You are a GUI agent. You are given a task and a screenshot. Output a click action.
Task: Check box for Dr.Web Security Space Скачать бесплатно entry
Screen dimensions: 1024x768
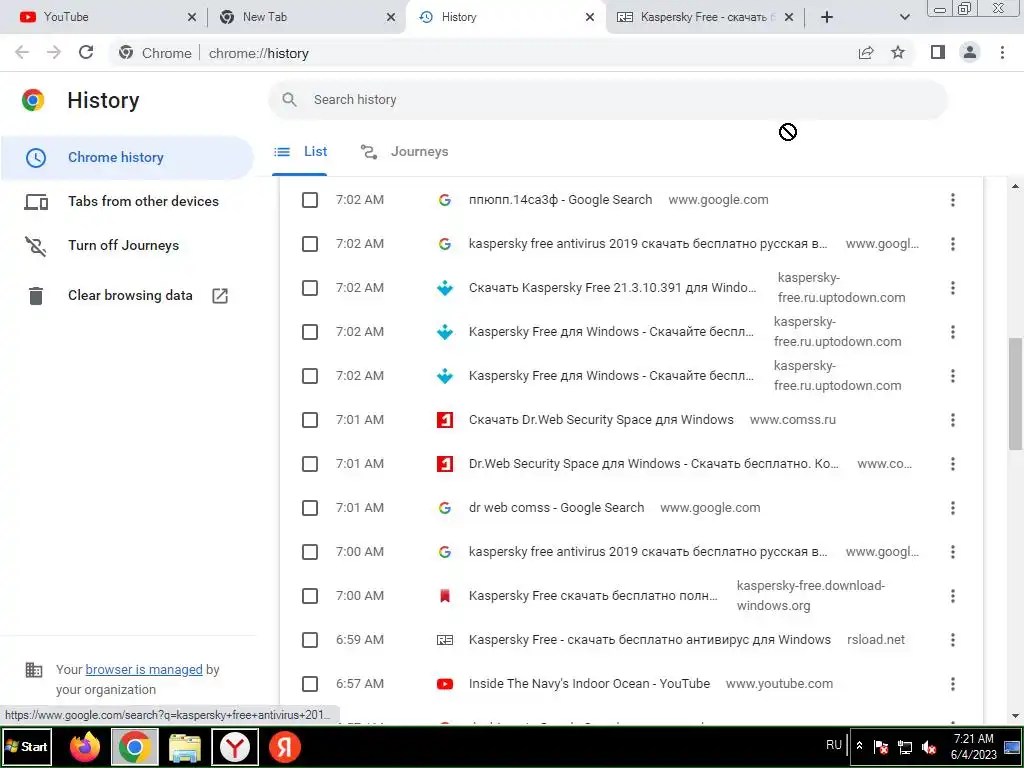pyautogui.click(x=310, y=464)
